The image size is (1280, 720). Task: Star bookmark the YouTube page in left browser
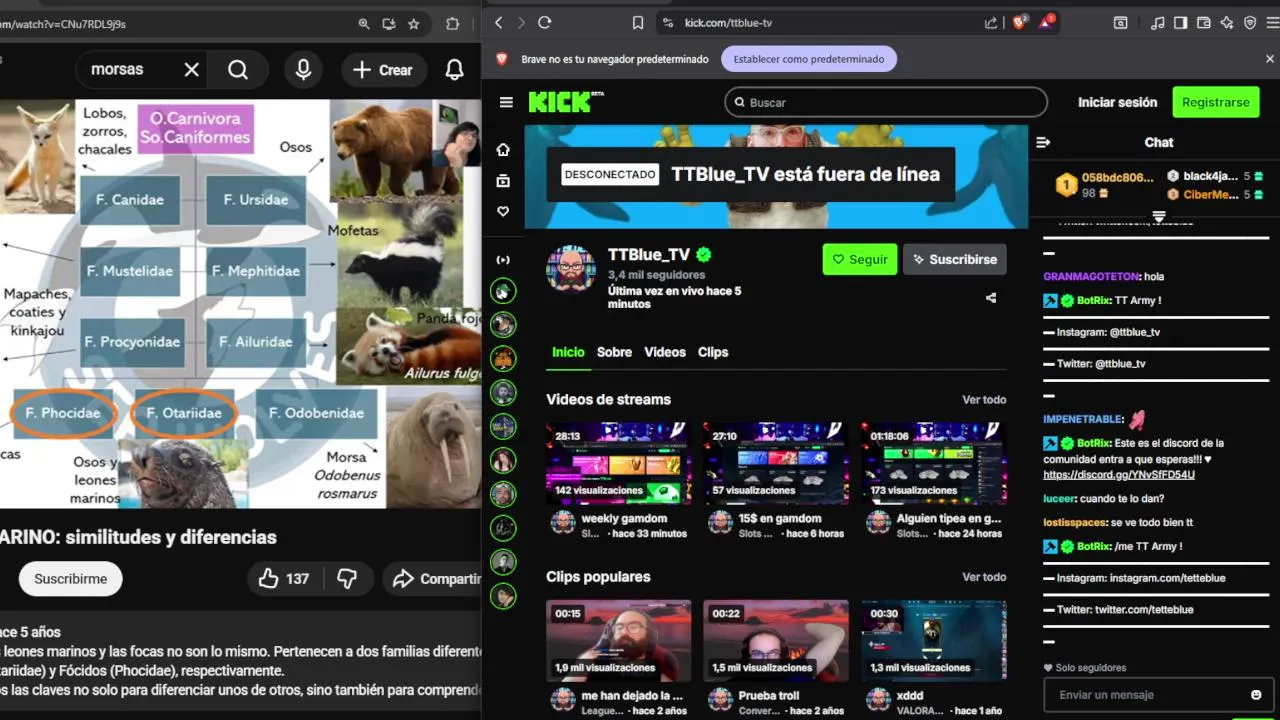(414, 24)
